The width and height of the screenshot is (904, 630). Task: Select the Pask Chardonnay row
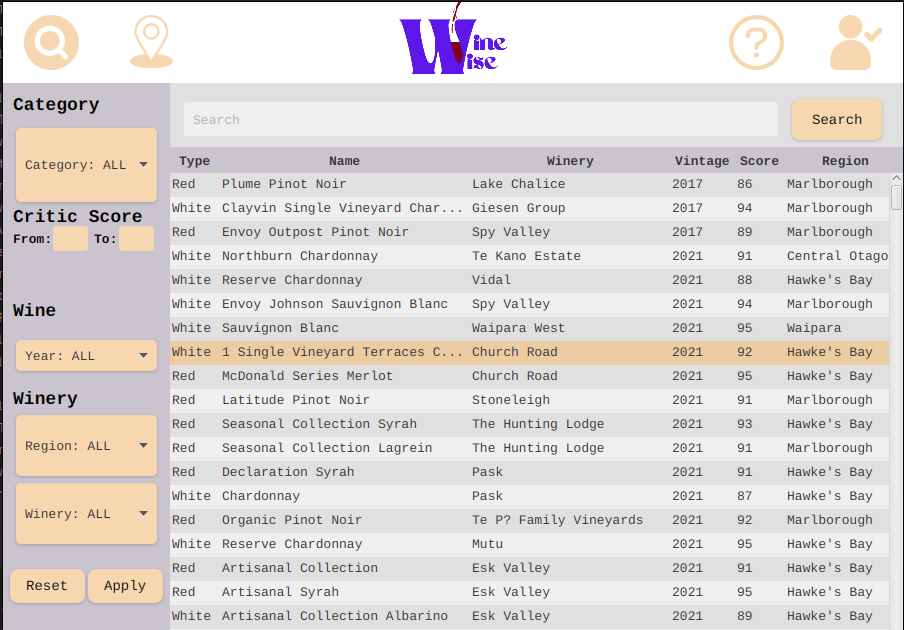click(x=529, y=496)
